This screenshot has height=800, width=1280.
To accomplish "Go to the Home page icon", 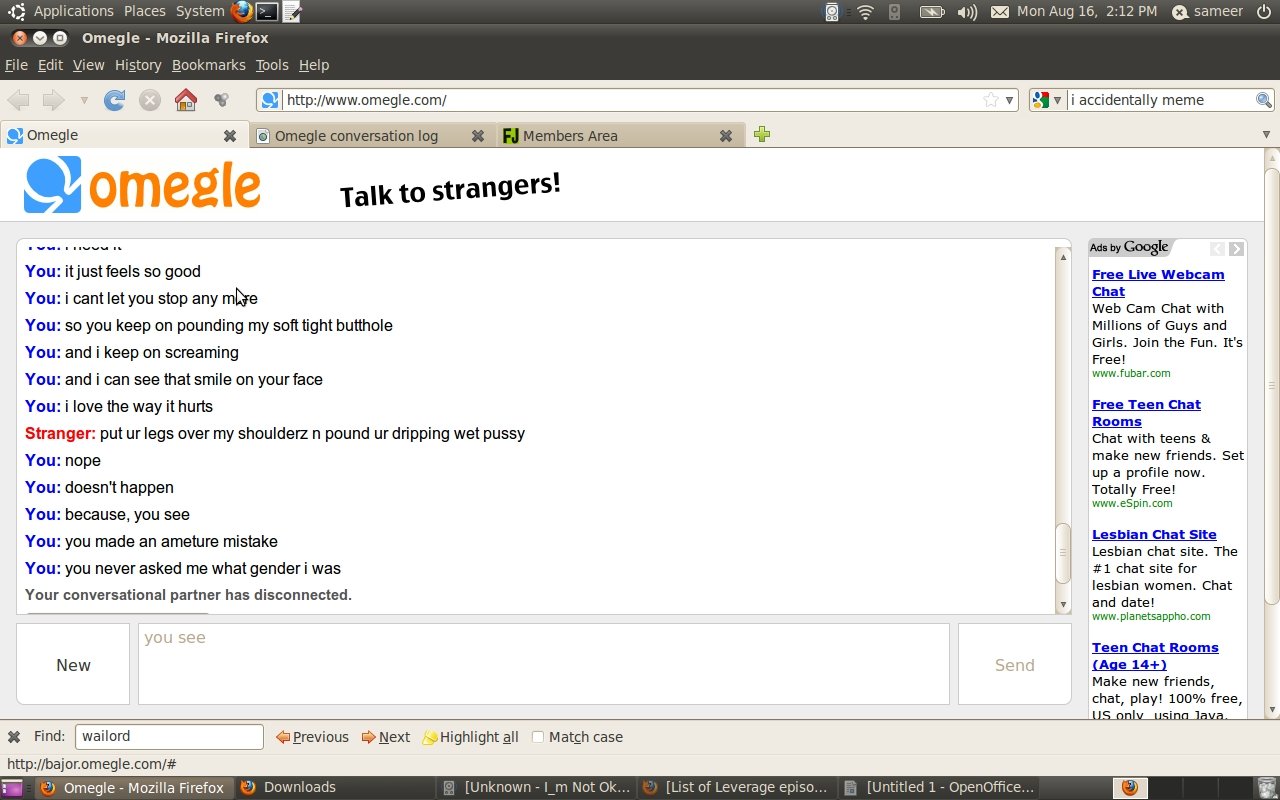I will (x=186, y=100).
